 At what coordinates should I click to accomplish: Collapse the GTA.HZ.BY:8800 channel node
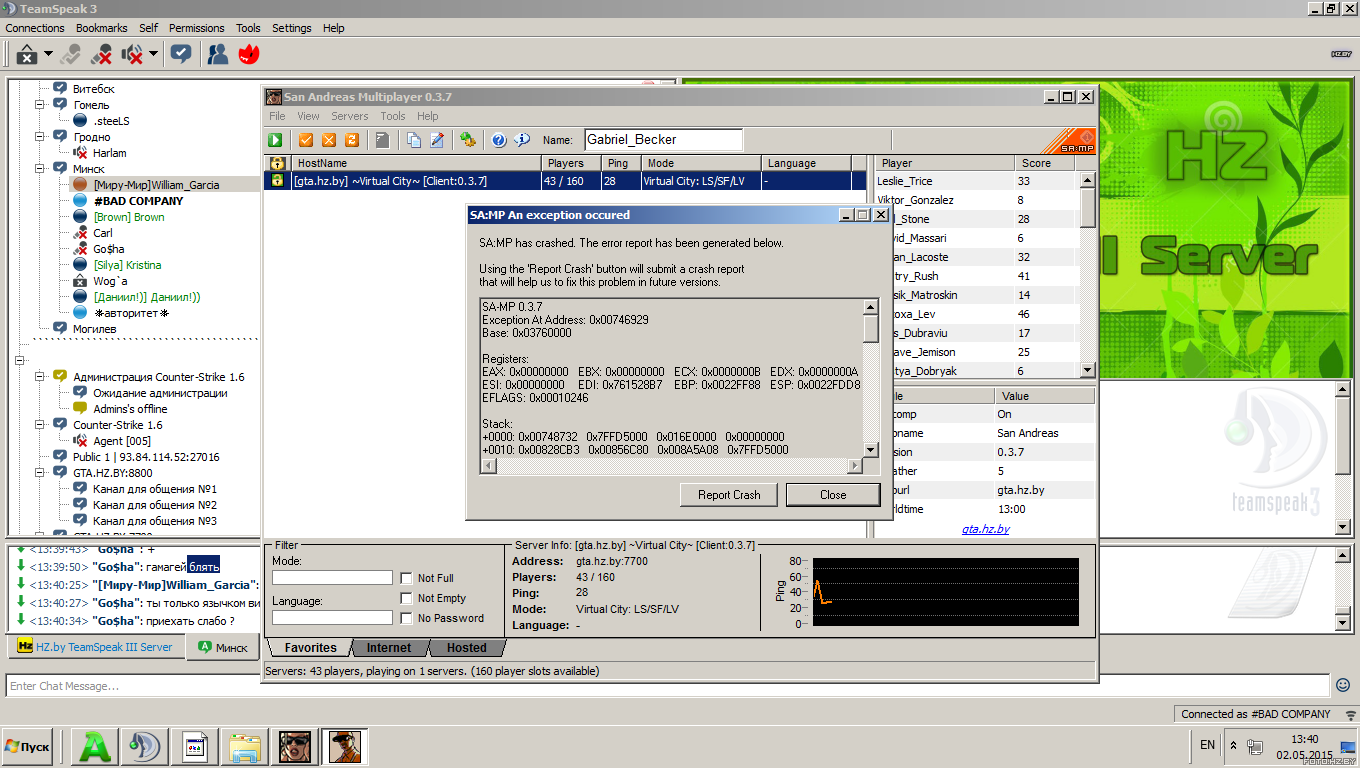tap(41, 473)
